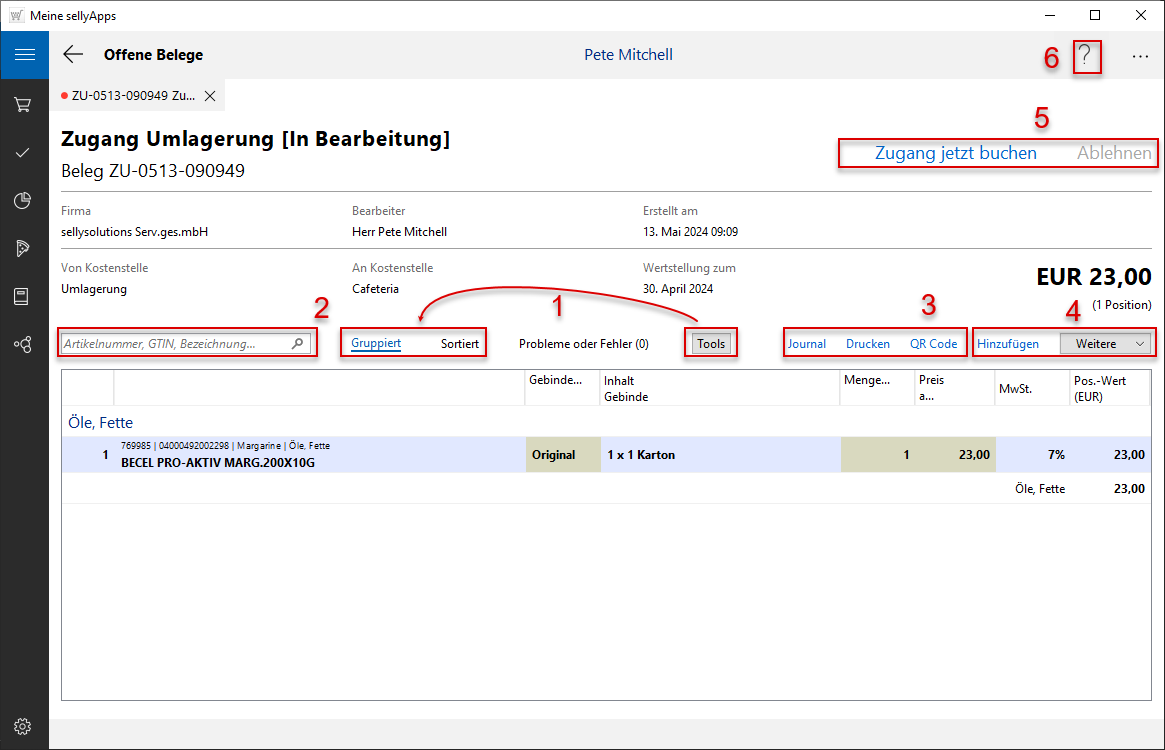Open the share nodes sidebar icon
1165x750 pixels.
(23, 344)
